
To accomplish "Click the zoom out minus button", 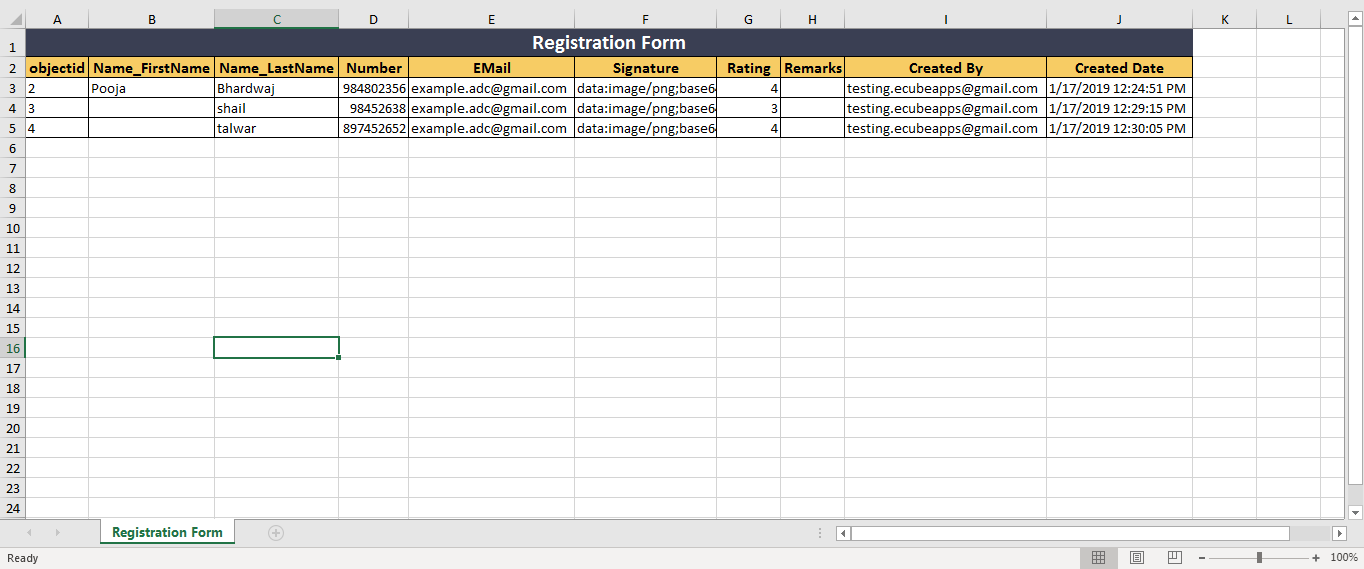I will click(x=1202, y=558).
